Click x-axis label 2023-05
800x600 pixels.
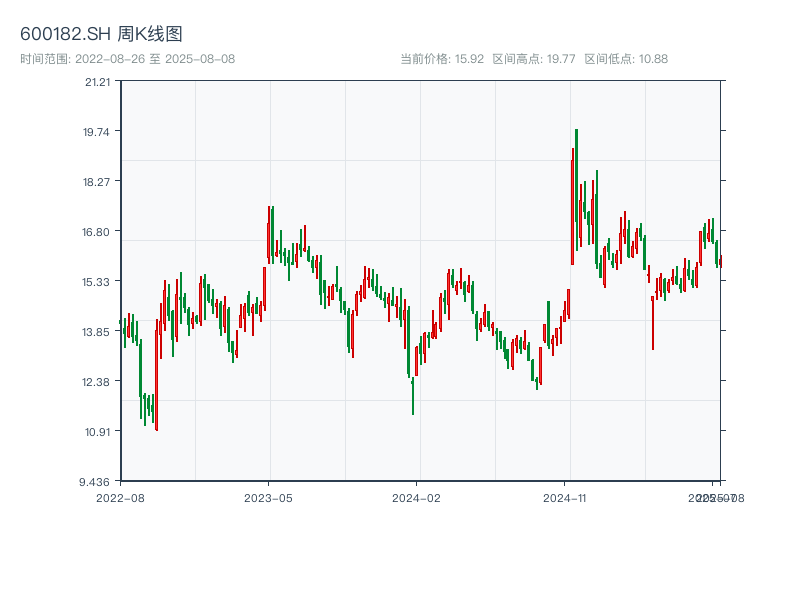(268, 498)
